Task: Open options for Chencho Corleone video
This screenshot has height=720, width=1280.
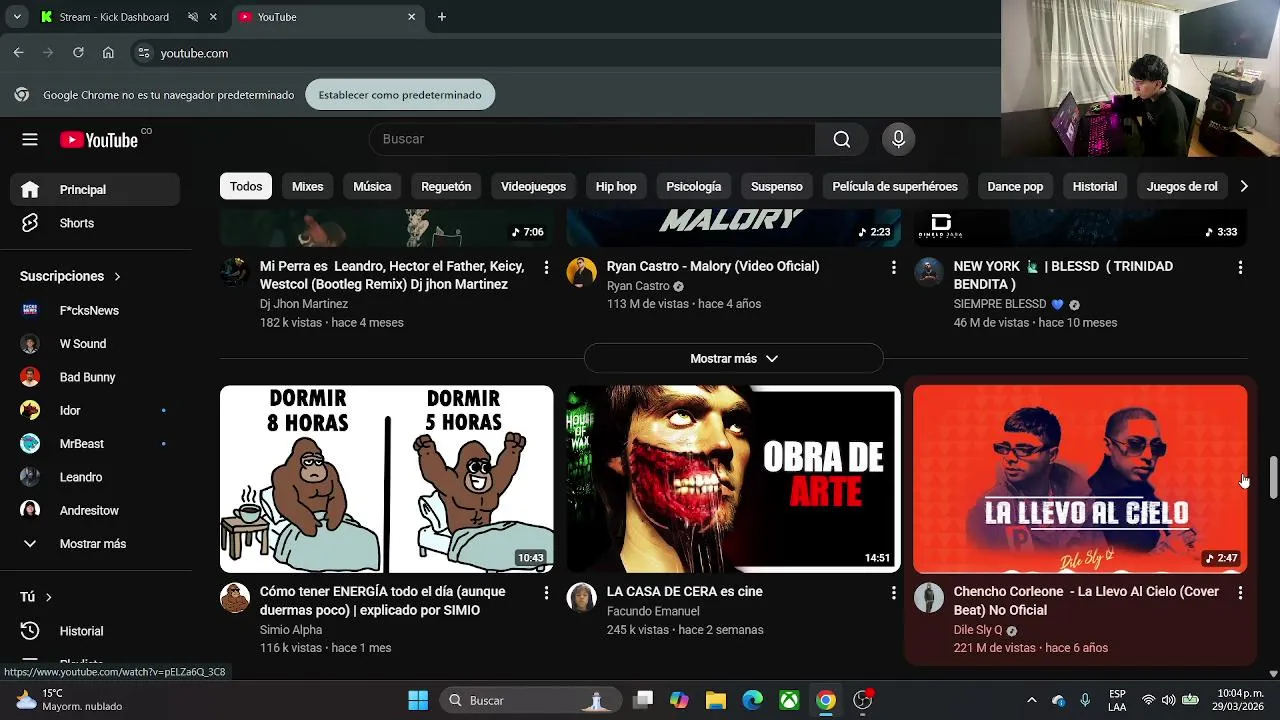Action: [1240, 593]
